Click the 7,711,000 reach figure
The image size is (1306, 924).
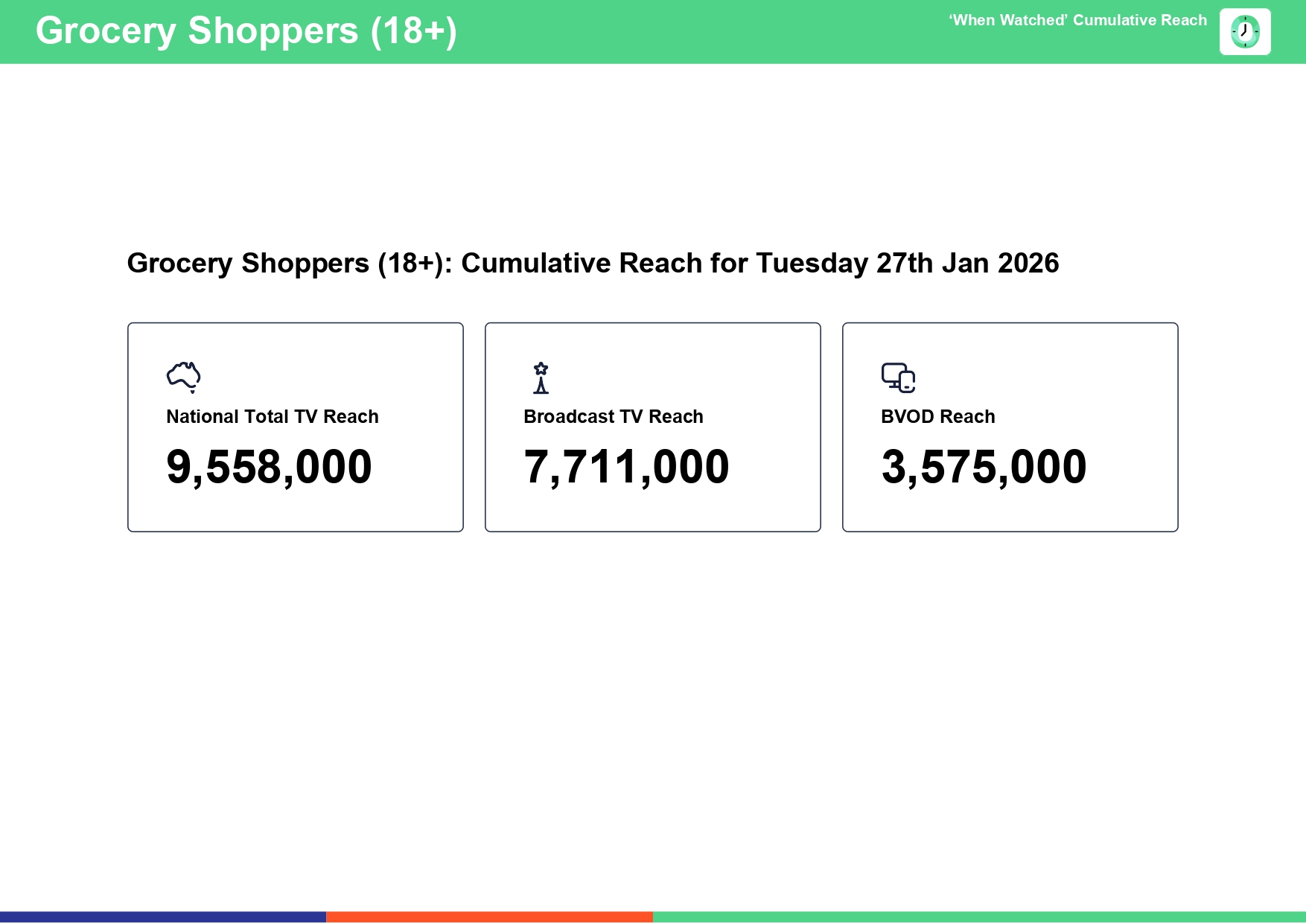pyautogui.click(x=626, y=467)
